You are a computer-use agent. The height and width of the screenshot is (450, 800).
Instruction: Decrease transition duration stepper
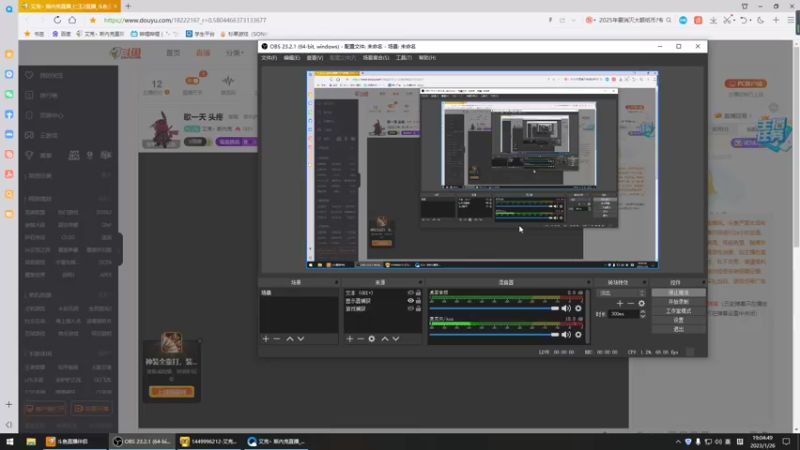coord(642,316)
